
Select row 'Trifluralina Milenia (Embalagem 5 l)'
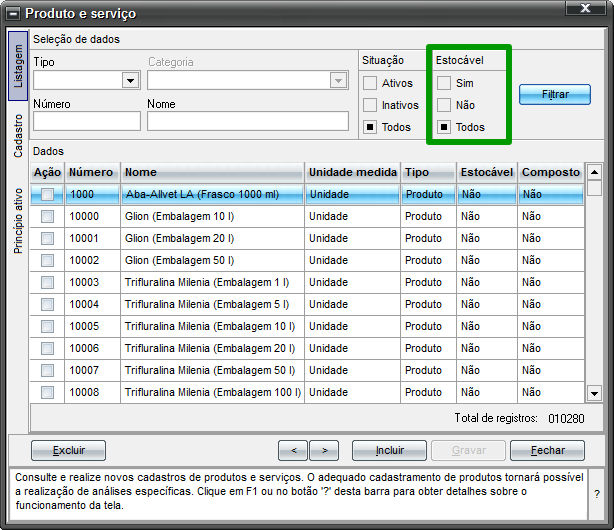pos(307,304)
